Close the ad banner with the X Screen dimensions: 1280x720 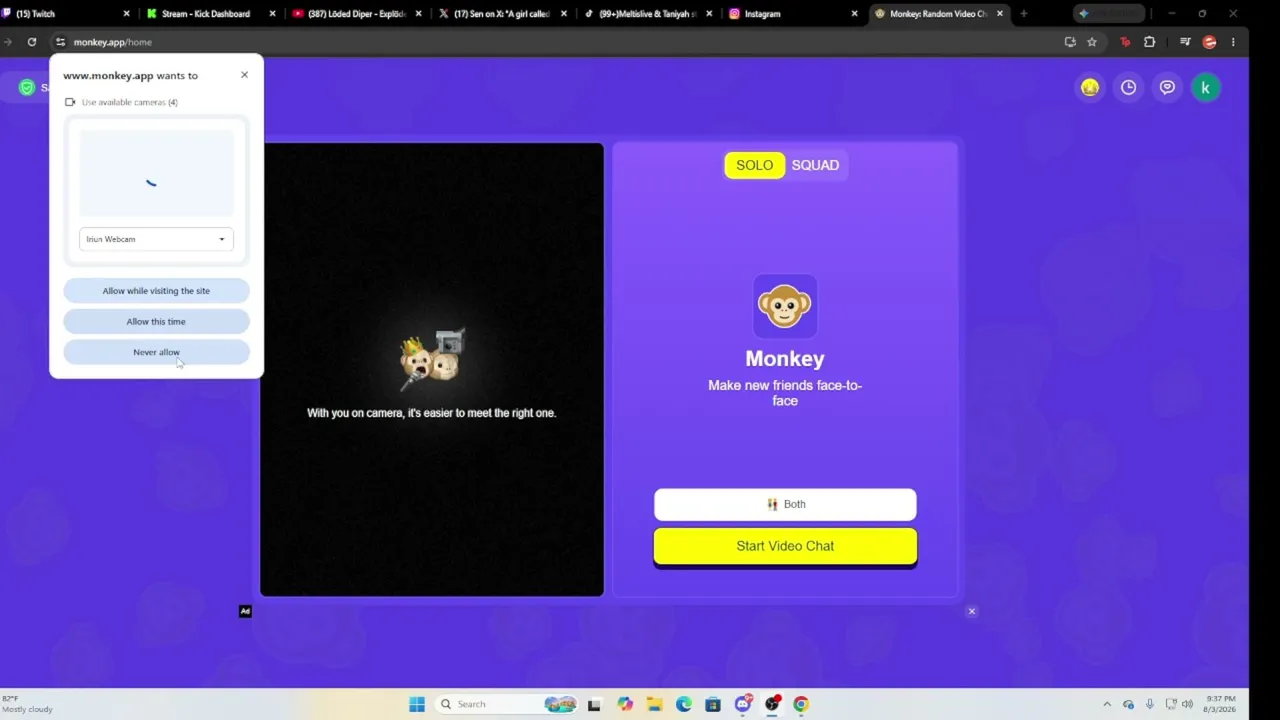pos(971,611)
